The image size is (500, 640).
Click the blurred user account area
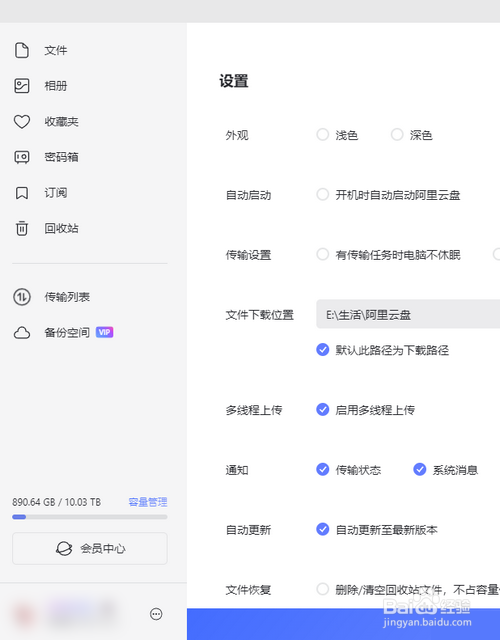pyautogui.click(x=63, y=613)
